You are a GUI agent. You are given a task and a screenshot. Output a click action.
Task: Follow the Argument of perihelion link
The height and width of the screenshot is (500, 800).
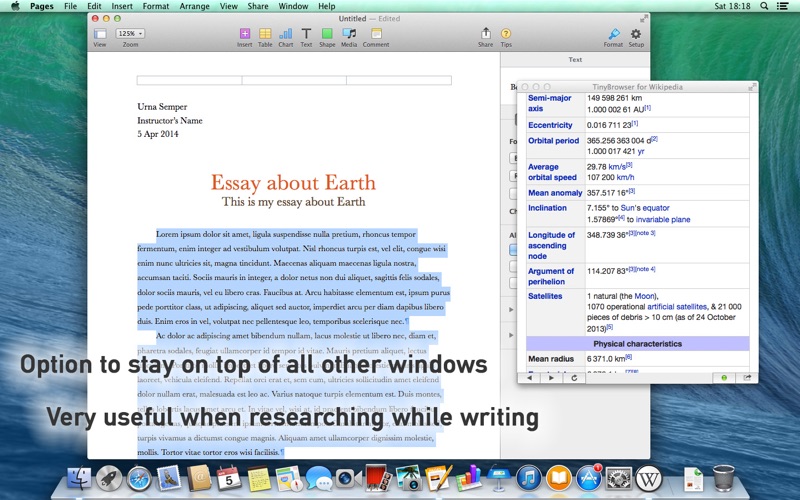pos(551,276)
